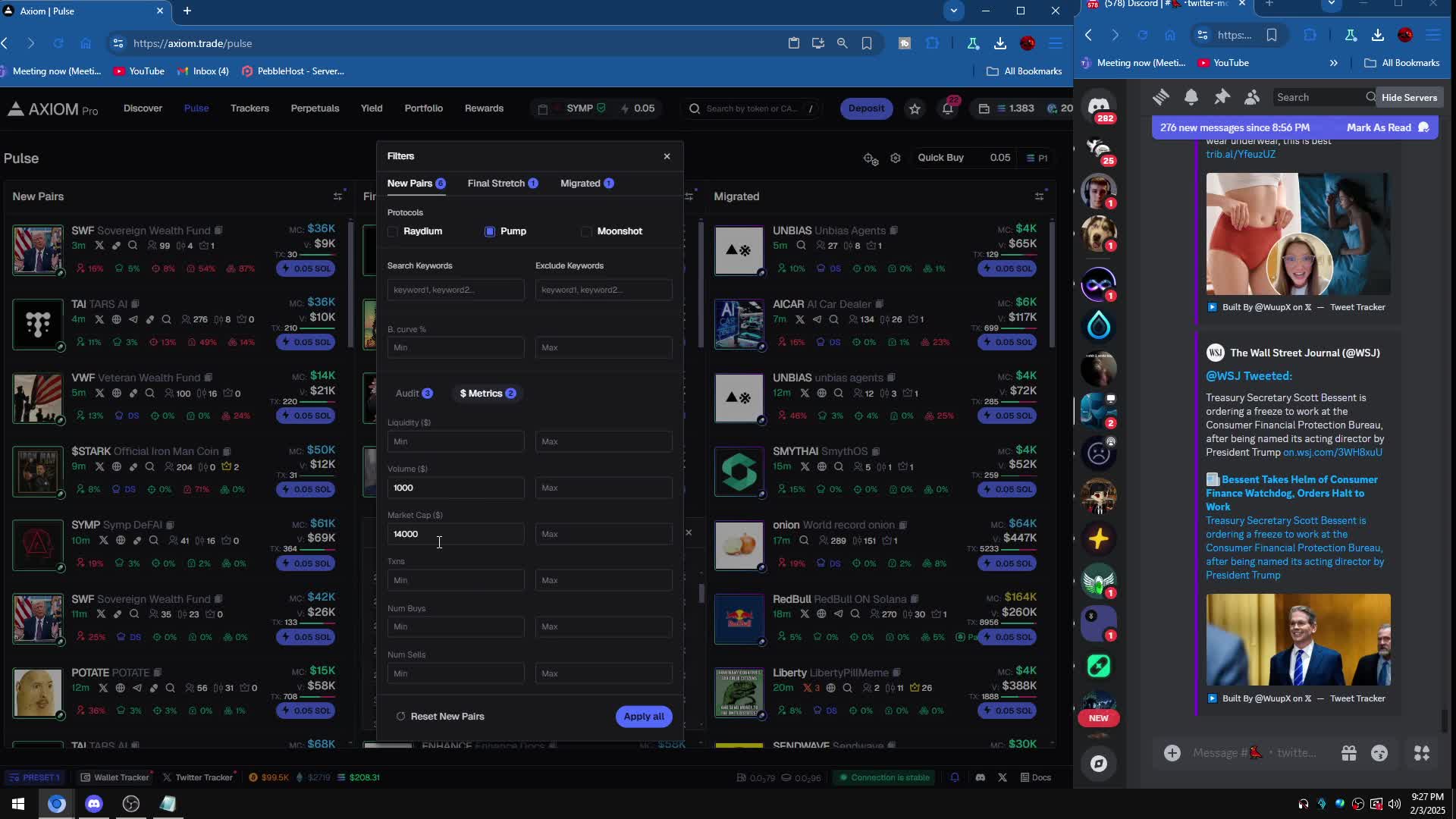Open the SMYTHAI token thumbnail
1456x819 pixels.
(739, 472)
